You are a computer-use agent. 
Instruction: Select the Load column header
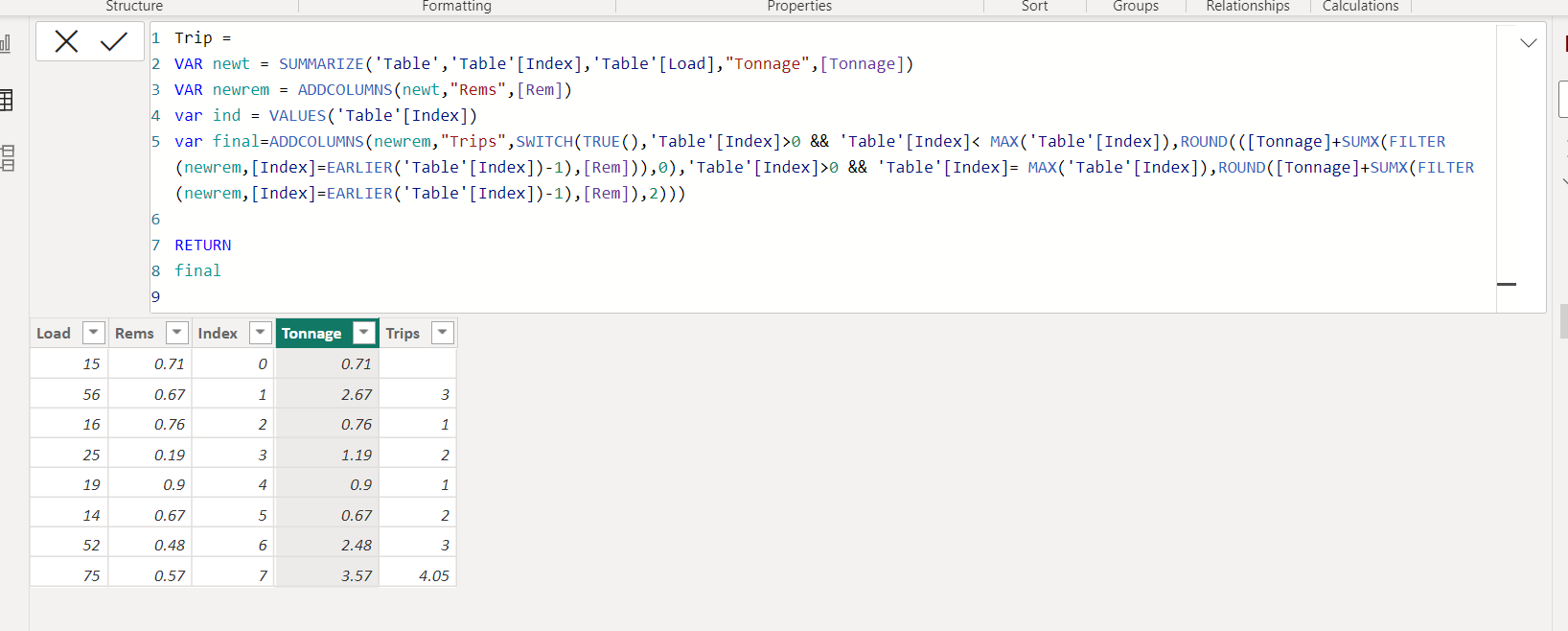[54, 333]
